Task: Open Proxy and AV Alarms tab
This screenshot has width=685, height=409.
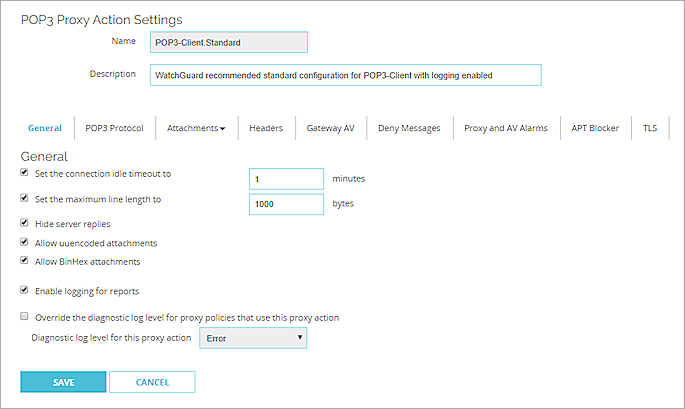Action: [x=506, y=128]
